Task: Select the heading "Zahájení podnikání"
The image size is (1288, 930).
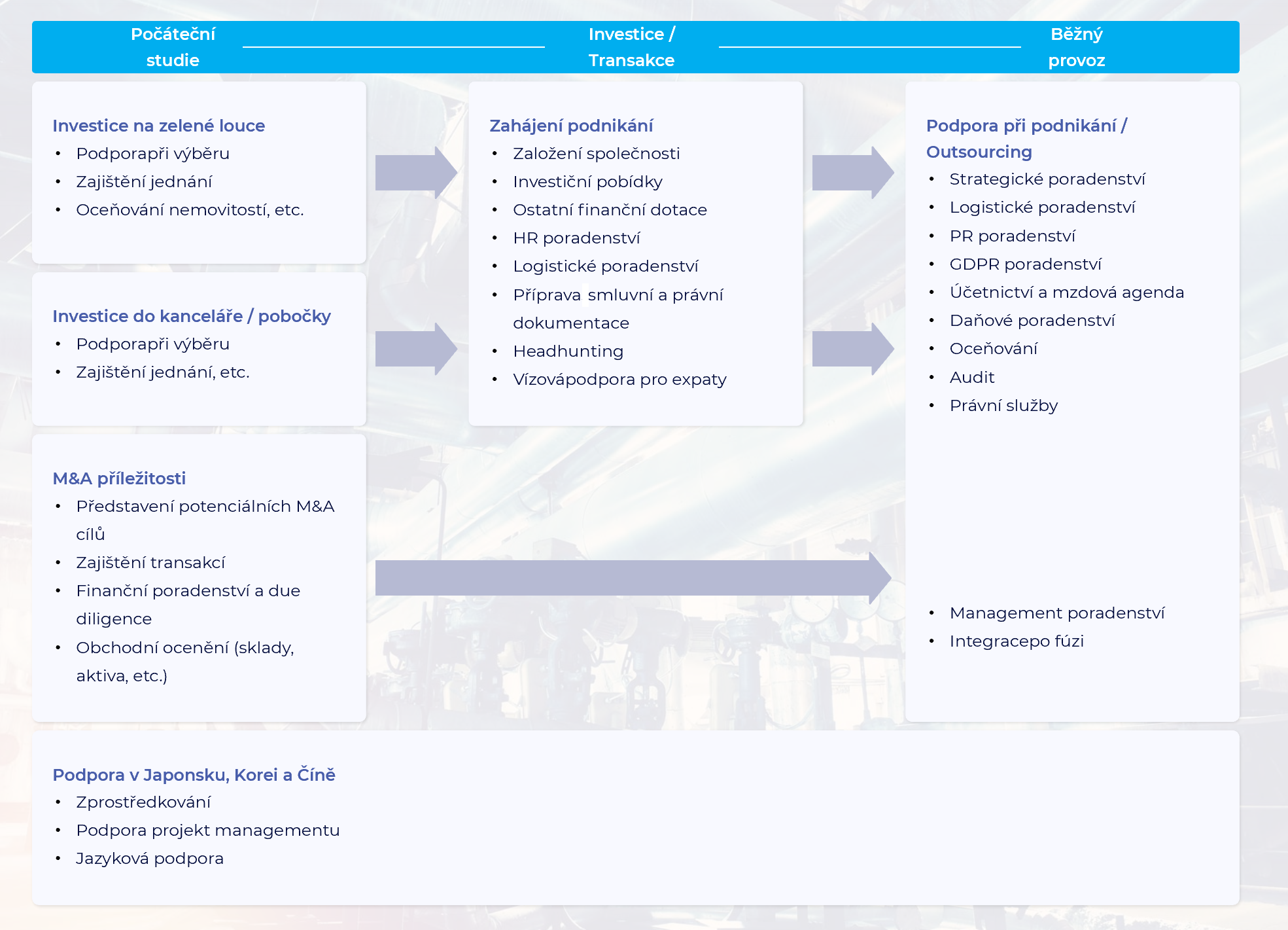Action: pyautogui.click(x=571, y=126)
